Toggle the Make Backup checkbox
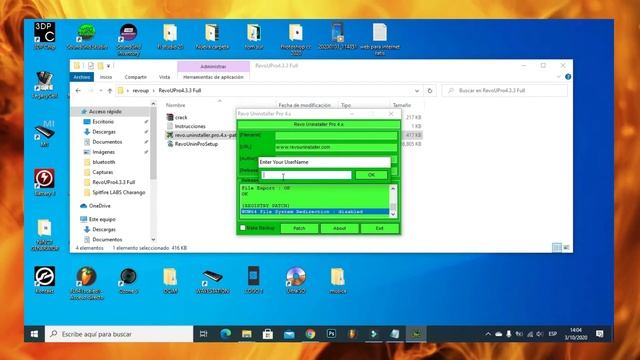Image resolution: width=640 pixels, height=360 pixels. (243, 228)
